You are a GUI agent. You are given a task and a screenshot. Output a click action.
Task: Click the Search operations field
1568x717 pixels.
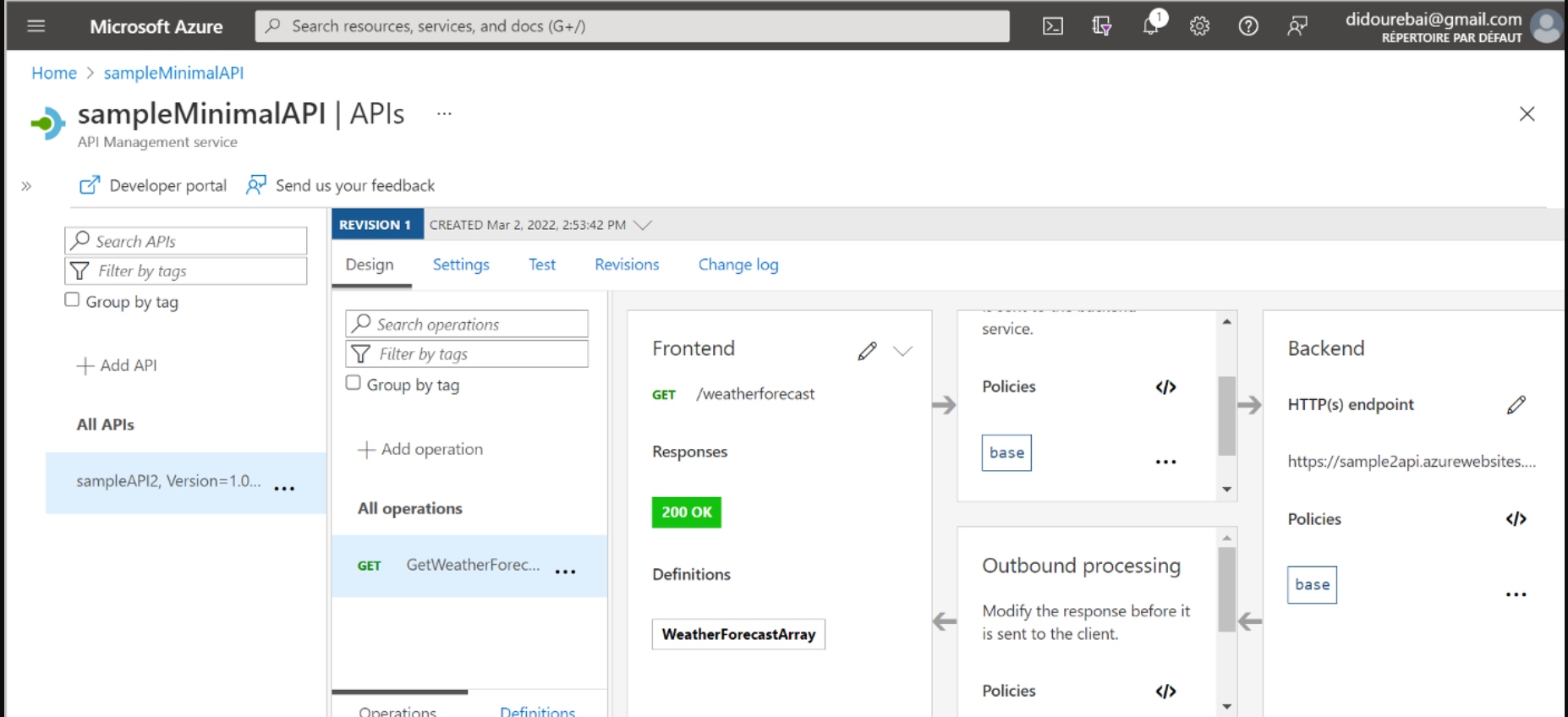pyautogui.click(x=467, y=324)
